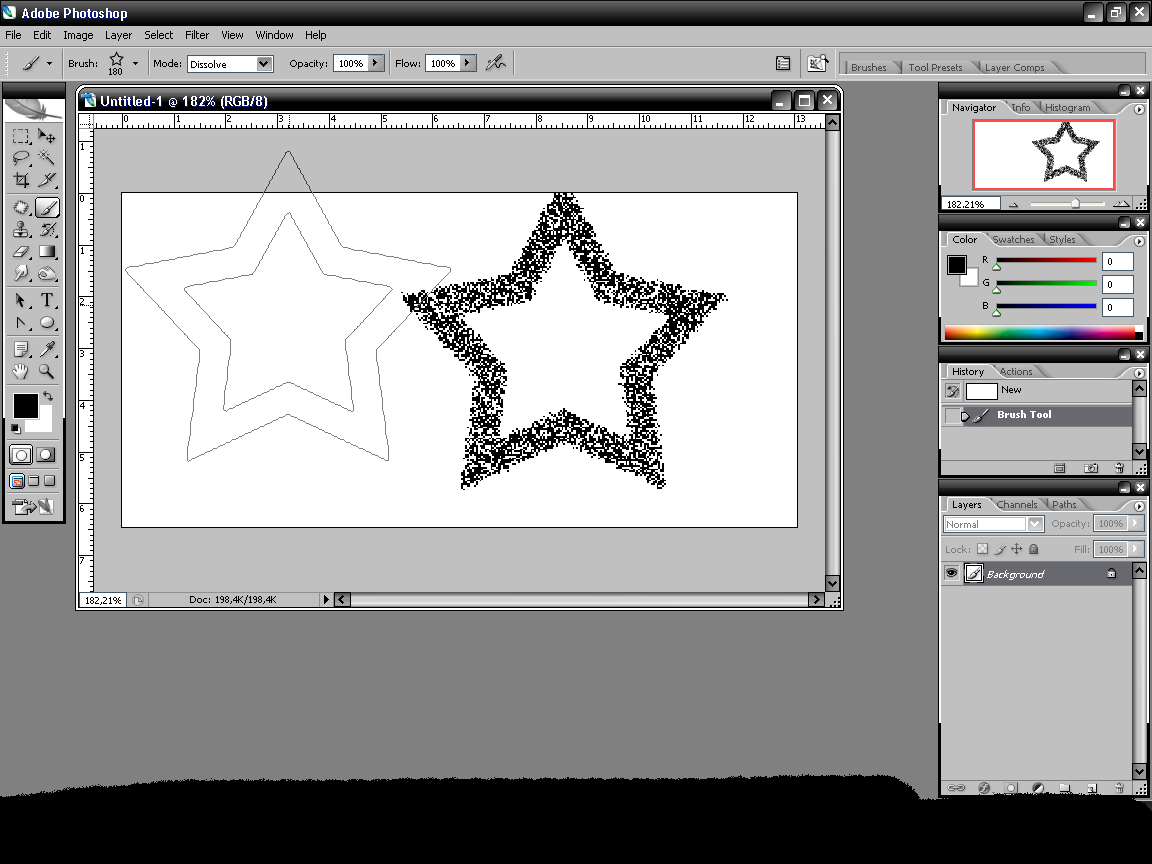Set history brush source for Brush Tool state
Image resolution: width=1152 pixels, height=864 pixels.
click(x=952, y=416)
